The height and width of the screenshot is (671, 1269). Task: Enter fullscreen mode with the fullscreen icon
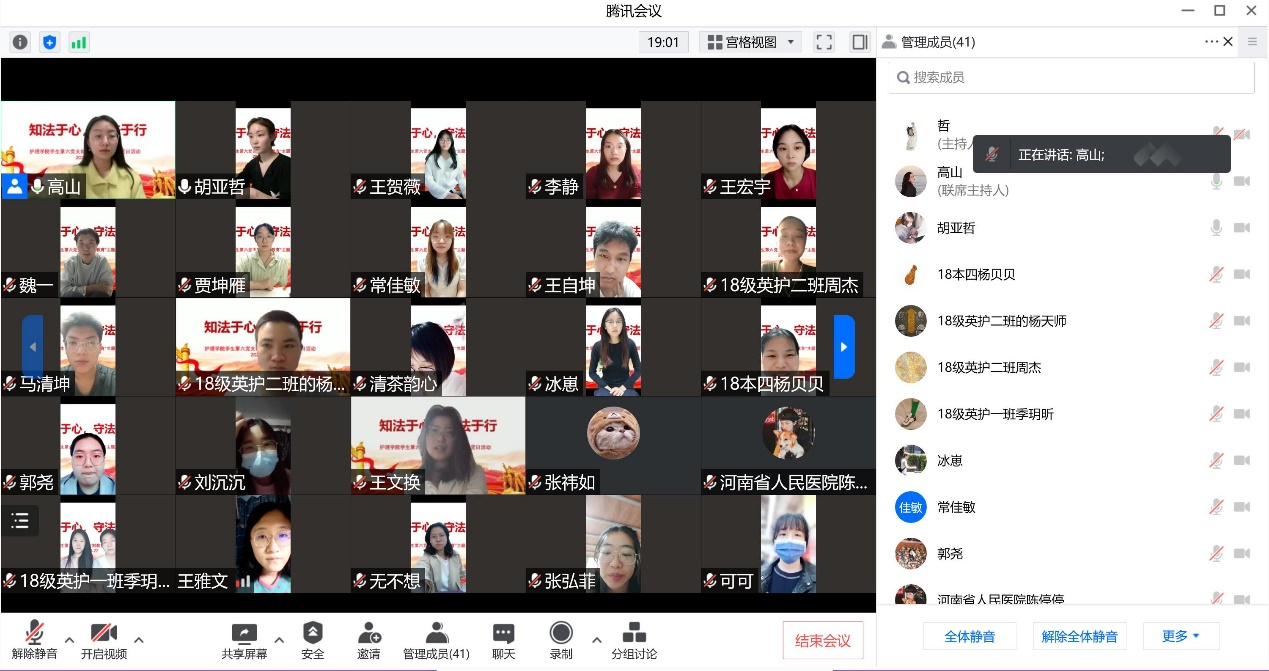point(824,42)
